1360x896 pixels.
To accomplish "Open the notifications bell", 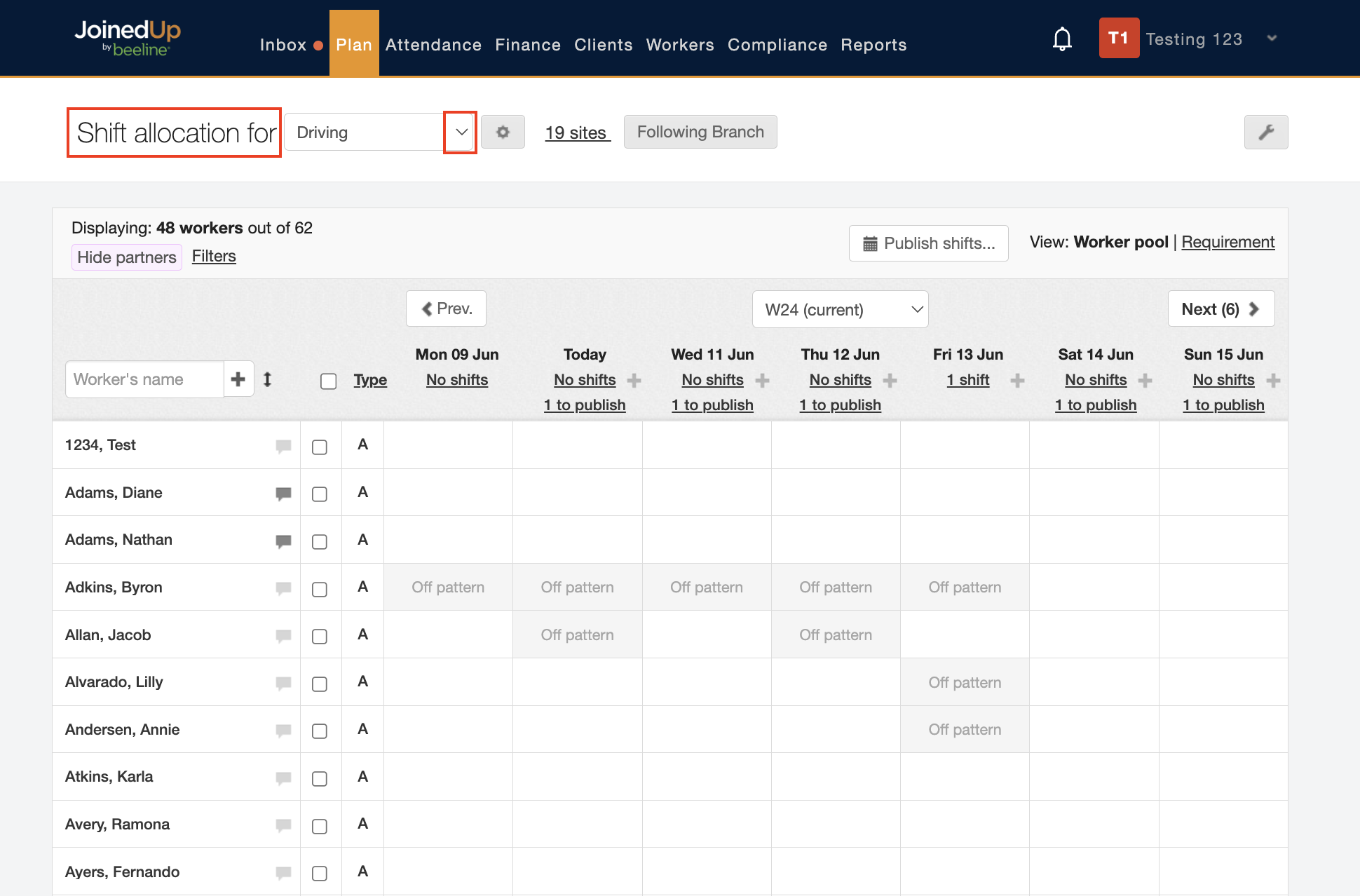I will tap(1062, 39).
